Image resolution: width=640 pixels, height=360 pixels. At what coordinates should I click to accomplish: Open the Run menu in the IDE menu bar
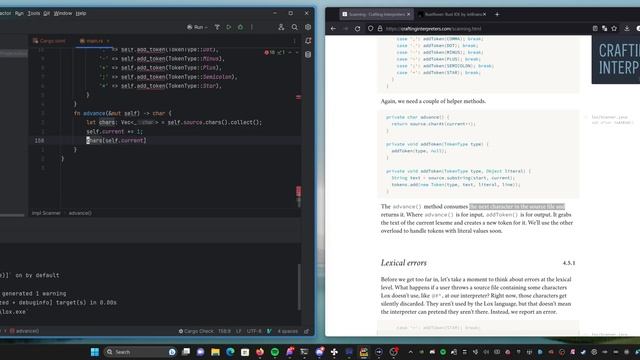tap(19, 13)
